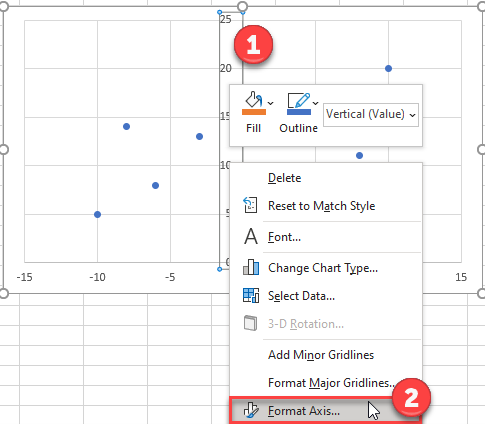485x424 pixels.
Task: Open the Vertical (Value) element selector
Action: click(x=371, y=115)
